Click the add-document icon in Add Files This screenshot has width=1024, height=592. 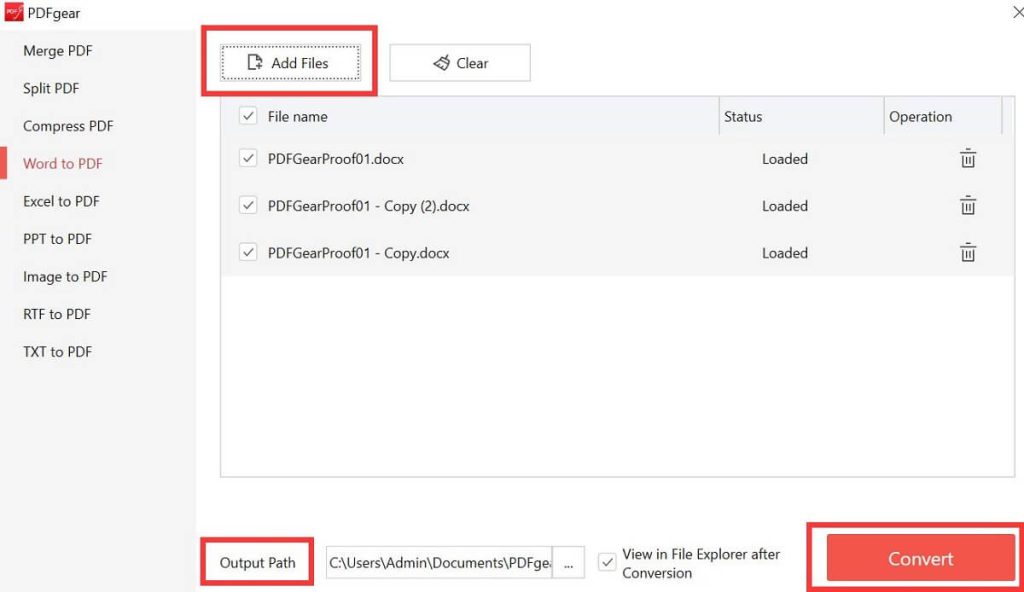tap(255, 61)
